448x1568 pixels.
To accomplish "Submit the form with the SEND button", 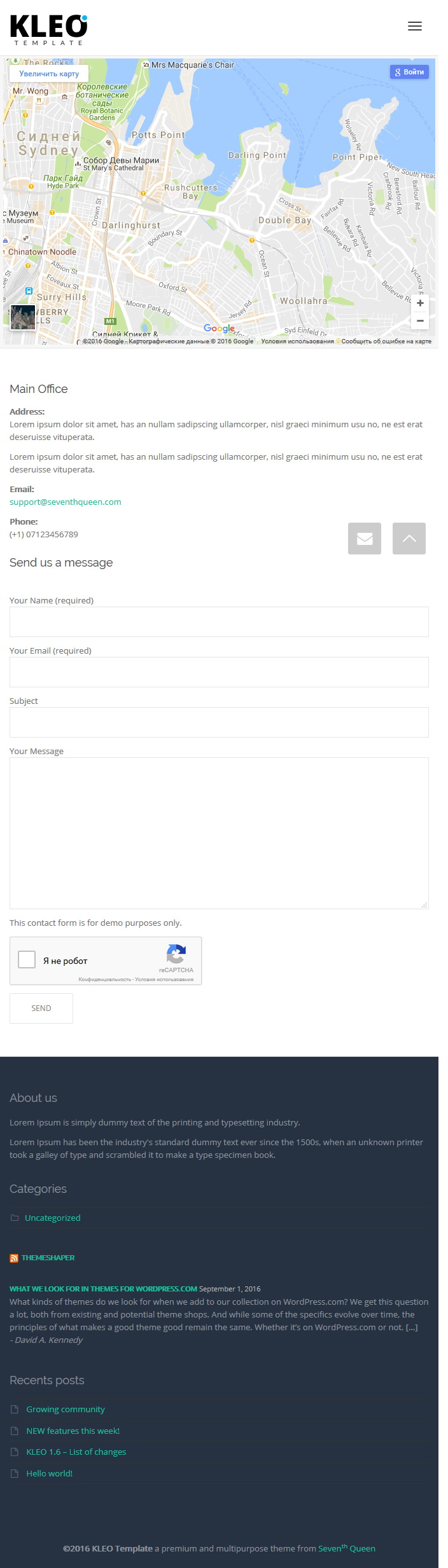I will (41, 1008).
